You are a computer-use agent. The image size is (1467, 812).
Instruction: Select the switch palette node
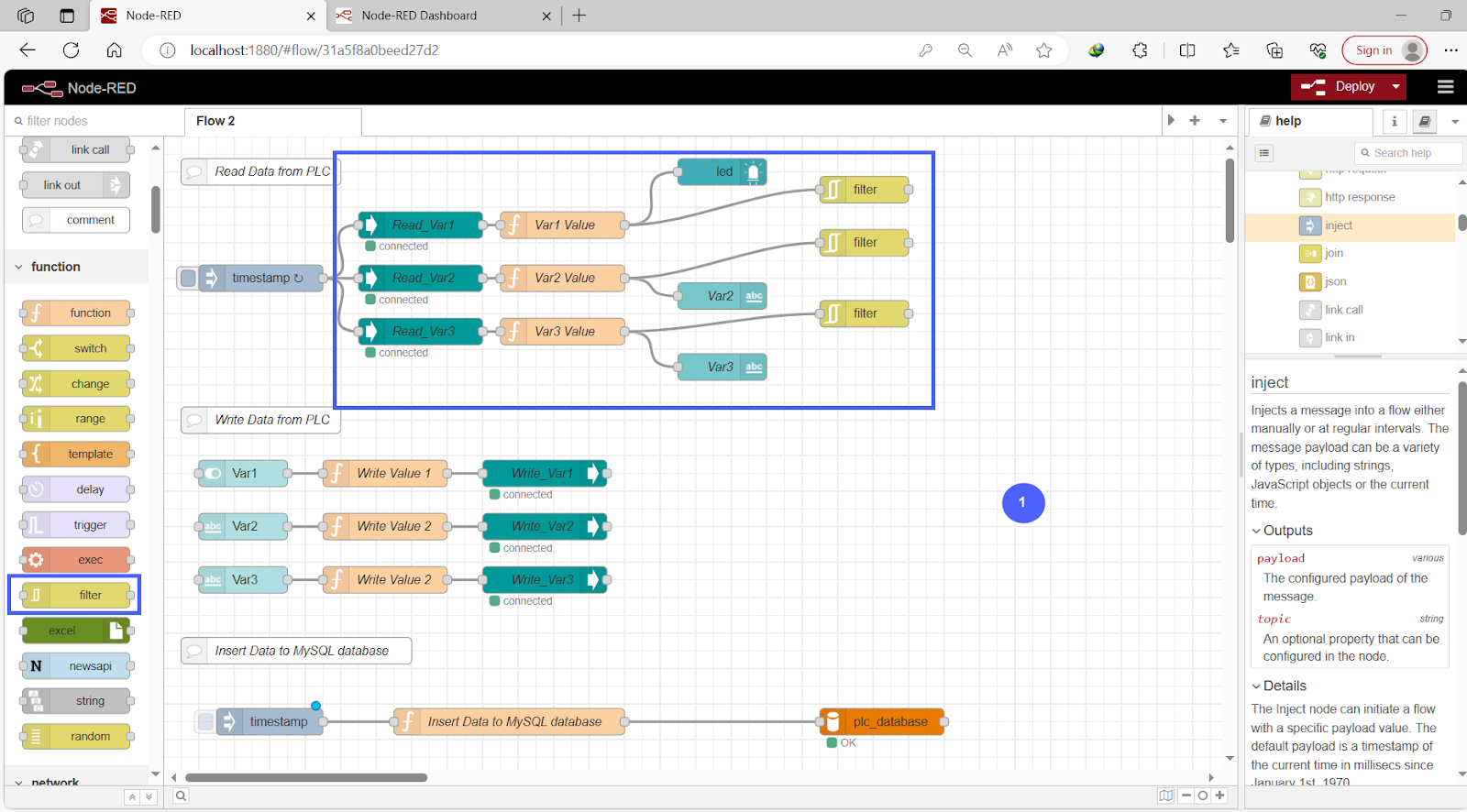coord(76,348)
